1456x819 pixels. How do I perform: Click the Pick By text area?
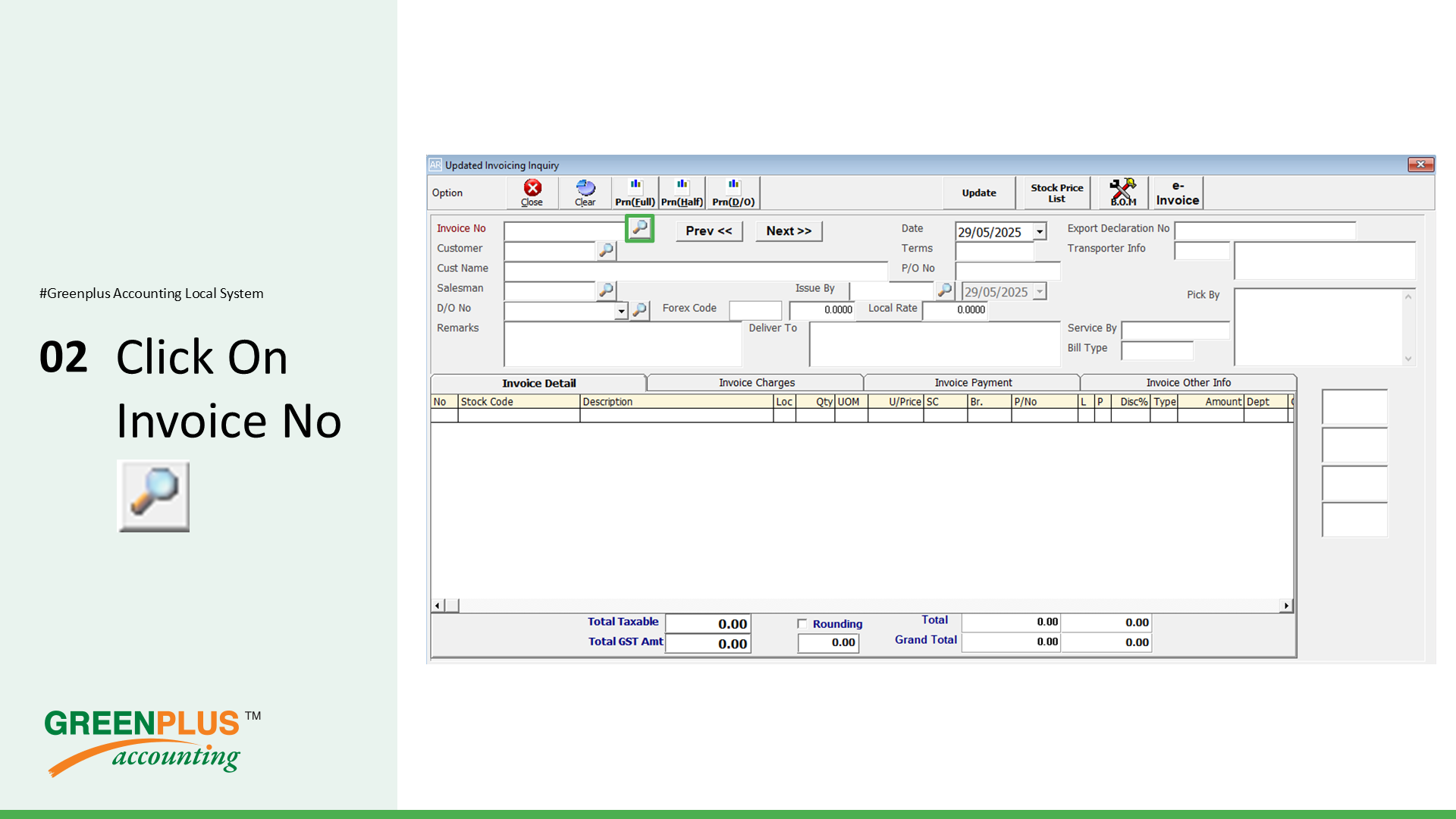click(1319, 327)
